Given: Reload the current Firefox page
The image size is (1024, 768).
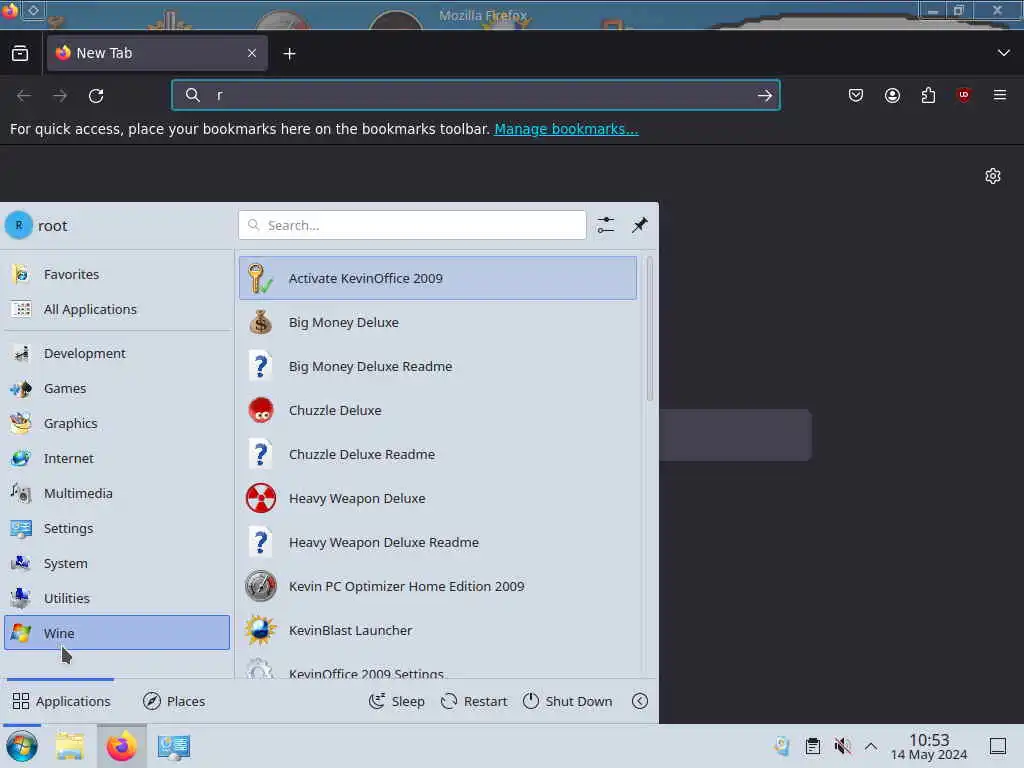Looking at the screenshot, I should [x=96, y=95].
